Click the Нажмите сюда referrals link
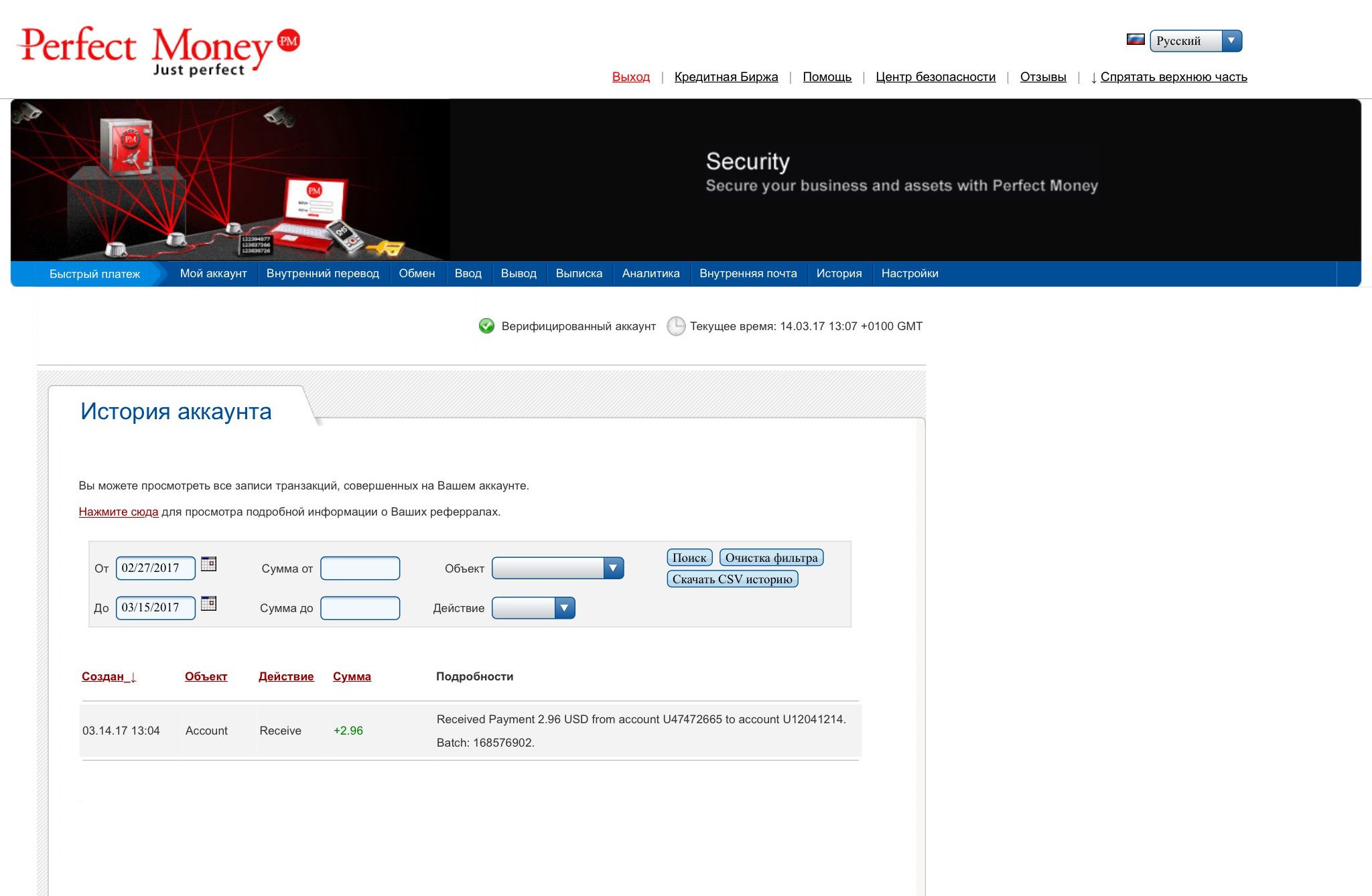The width and height of the screenshot is (1372, 896). [x=119, y=512]
